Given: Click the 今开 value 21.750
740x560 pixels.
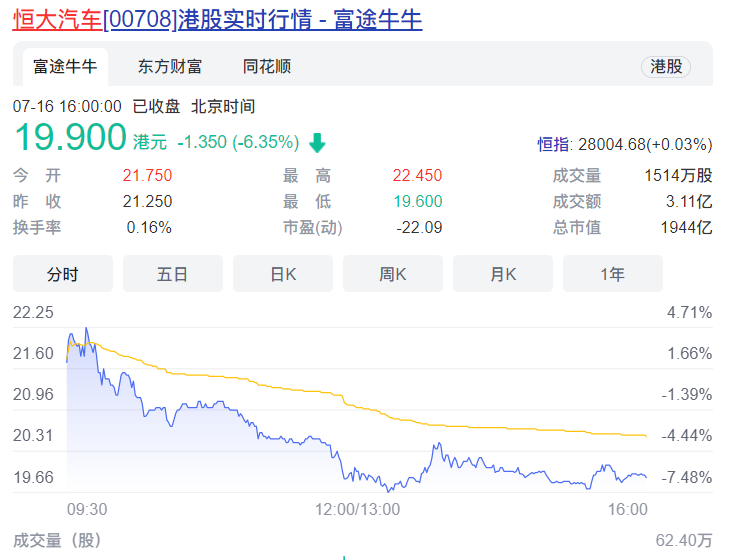Looking at the screenshot, I should (147, 176).
